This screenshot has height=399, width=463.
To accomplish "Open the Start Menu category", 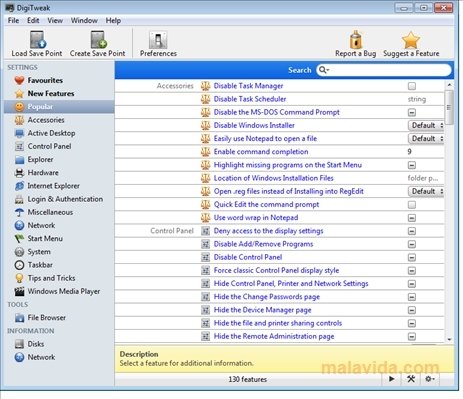I will click(x=45, y=238).
